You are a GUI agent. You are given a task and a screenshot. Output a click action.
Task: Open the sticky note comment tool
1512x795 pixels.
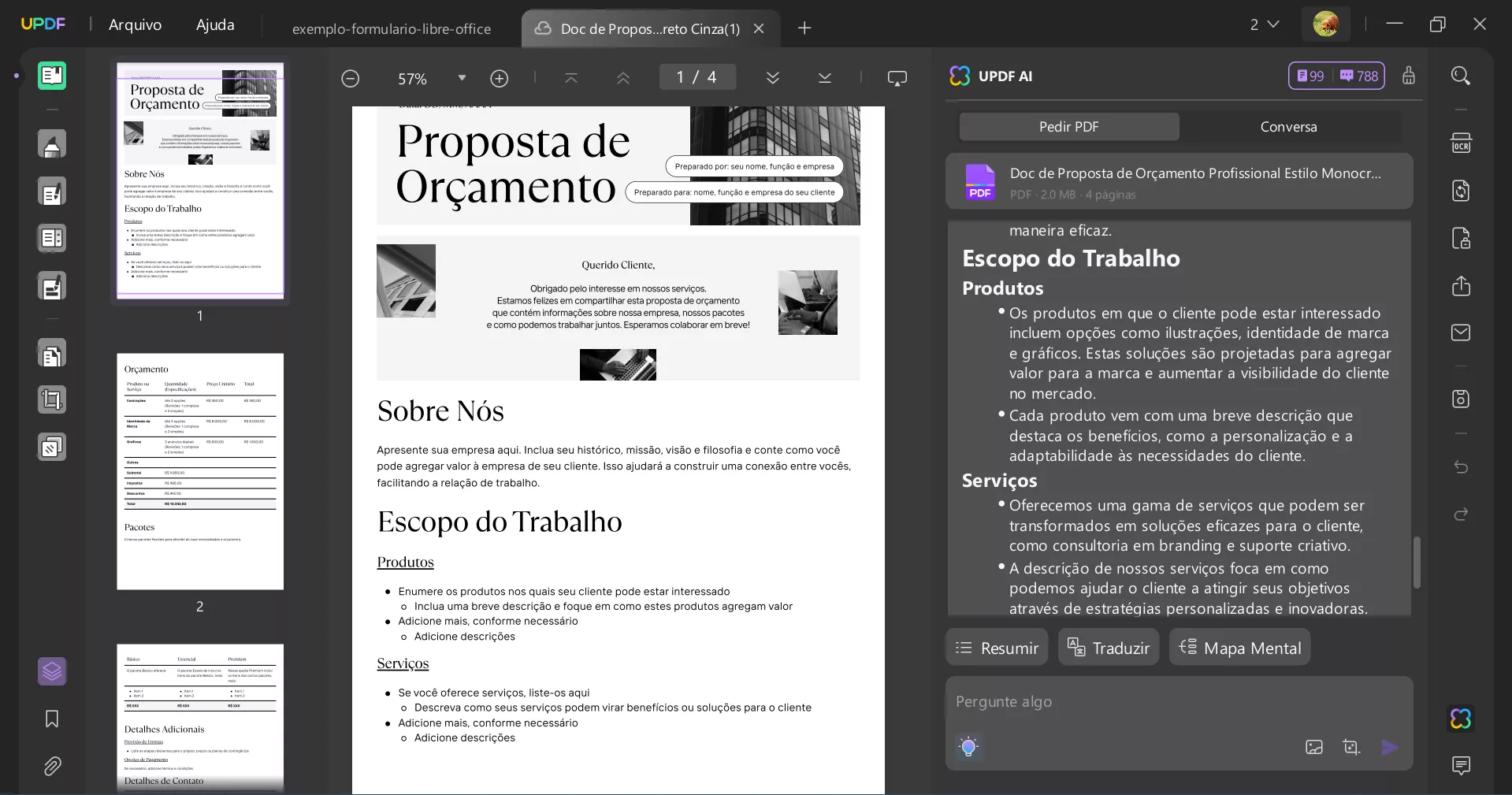point(1462,767)
